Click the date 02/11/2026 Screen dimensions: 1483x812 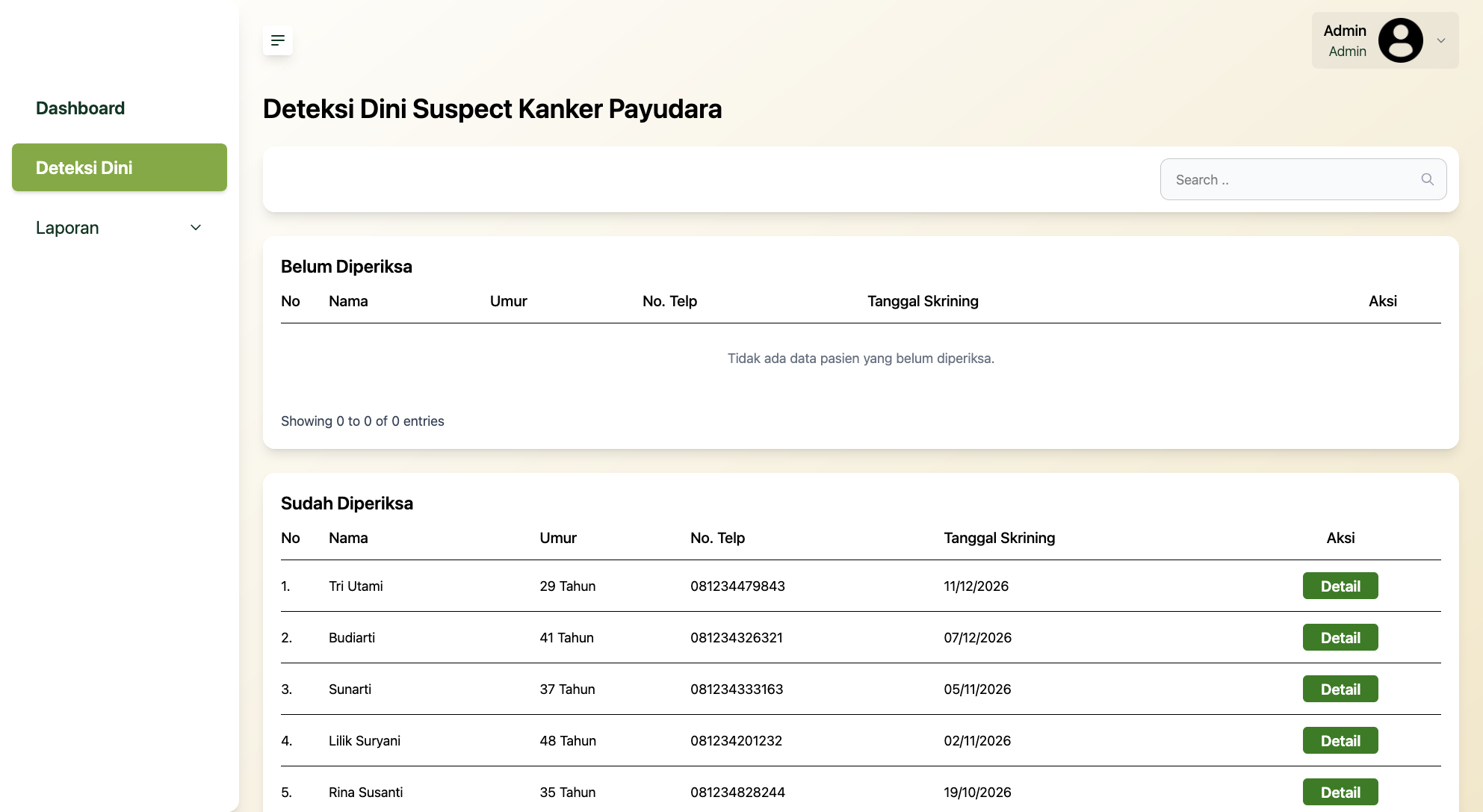tap(977, 741)
